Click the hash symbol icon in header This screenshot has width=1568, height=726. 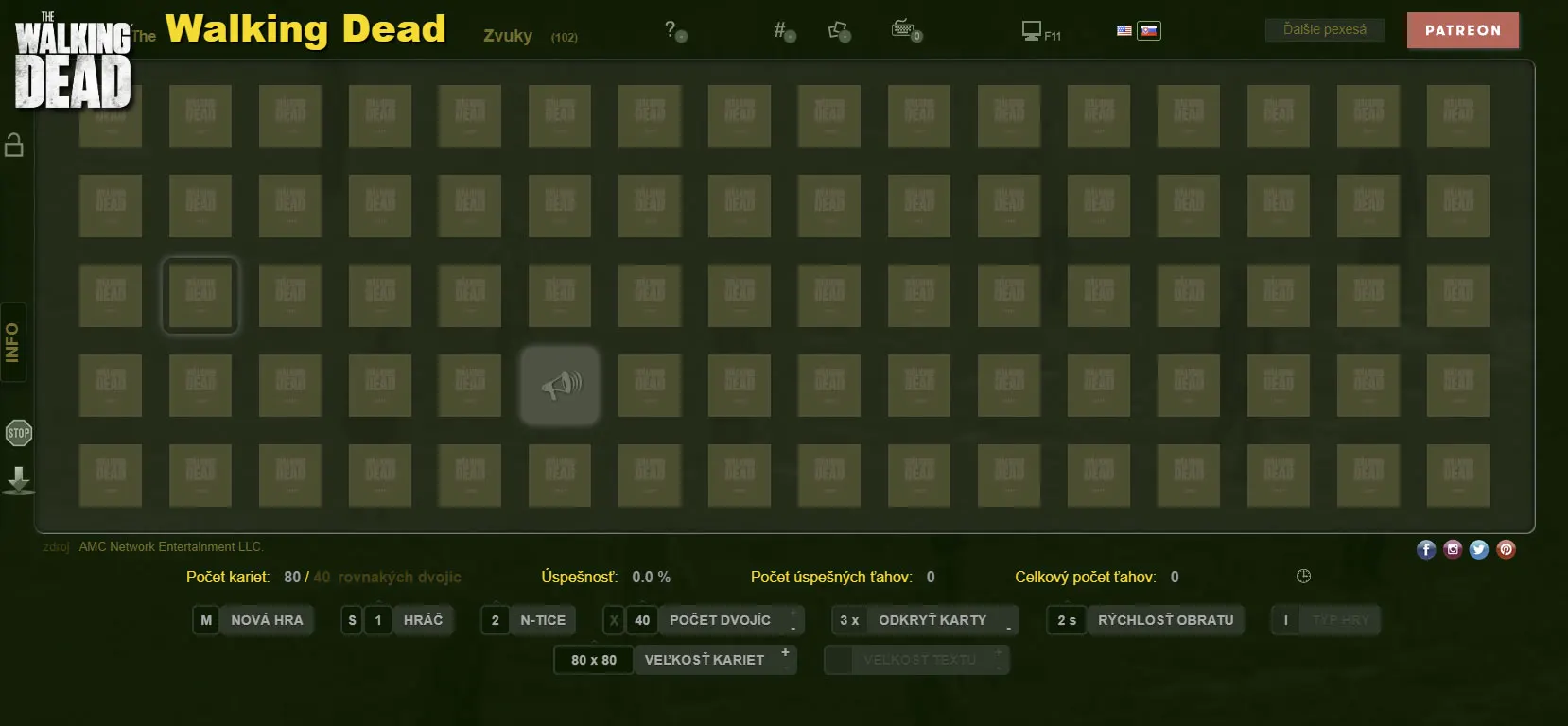[x=782, y=30]
